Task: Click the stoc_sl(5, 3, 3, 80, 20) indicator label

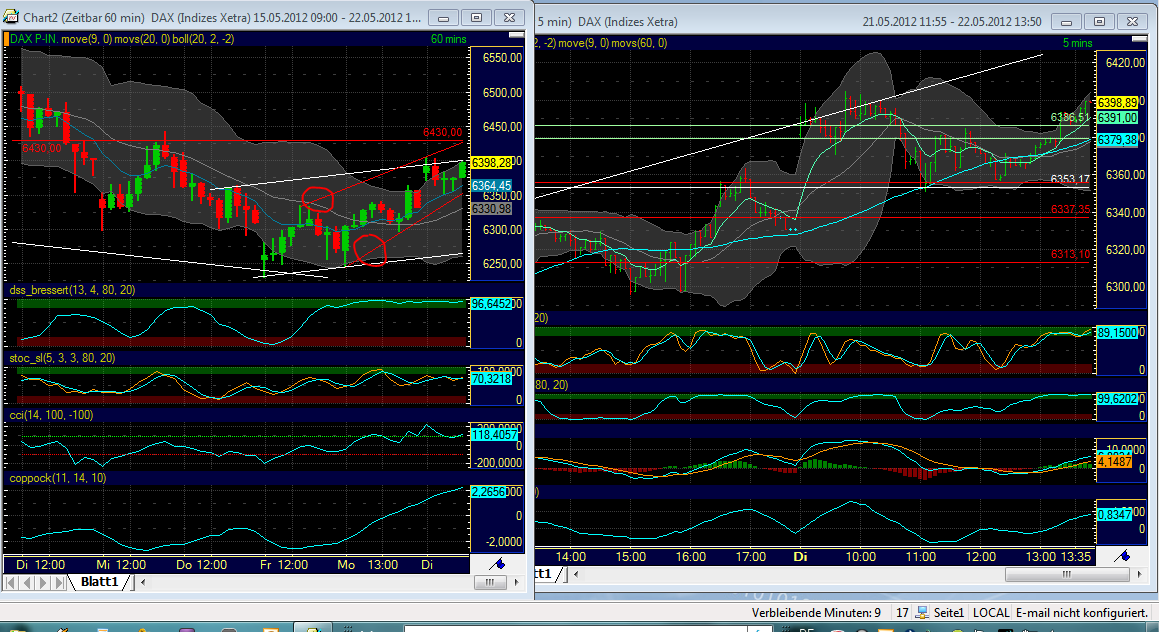Action: [x=62, y=358]
